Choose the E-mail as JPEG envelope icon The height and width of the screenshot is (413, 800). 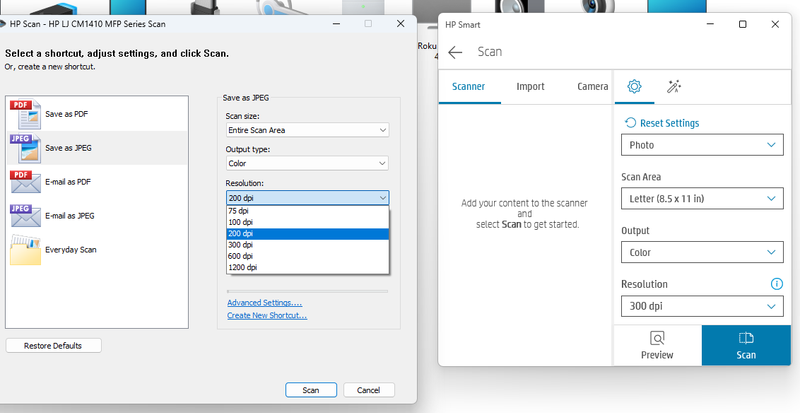point(25,215)
